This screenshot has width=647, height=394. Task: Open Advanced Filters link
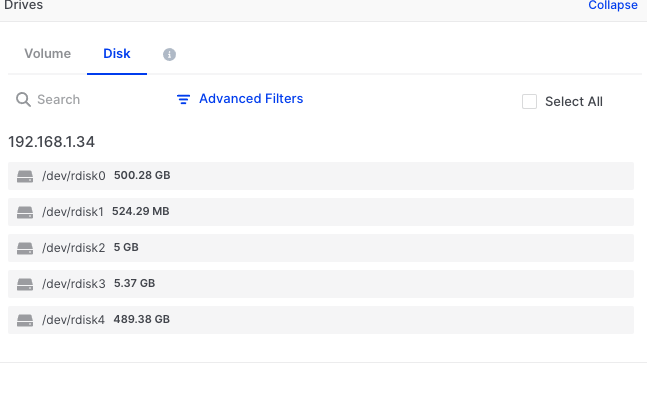click(x=251, y=99)
